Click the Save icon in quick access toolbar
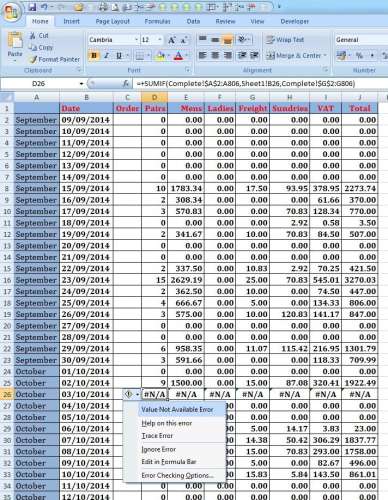The height and width of the screenshot is (500, 388). click(x=32, y=7)
